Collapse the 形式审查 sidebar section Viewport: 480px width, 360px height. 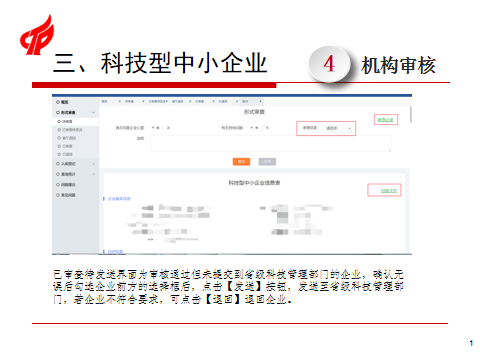tap(93, 112)
